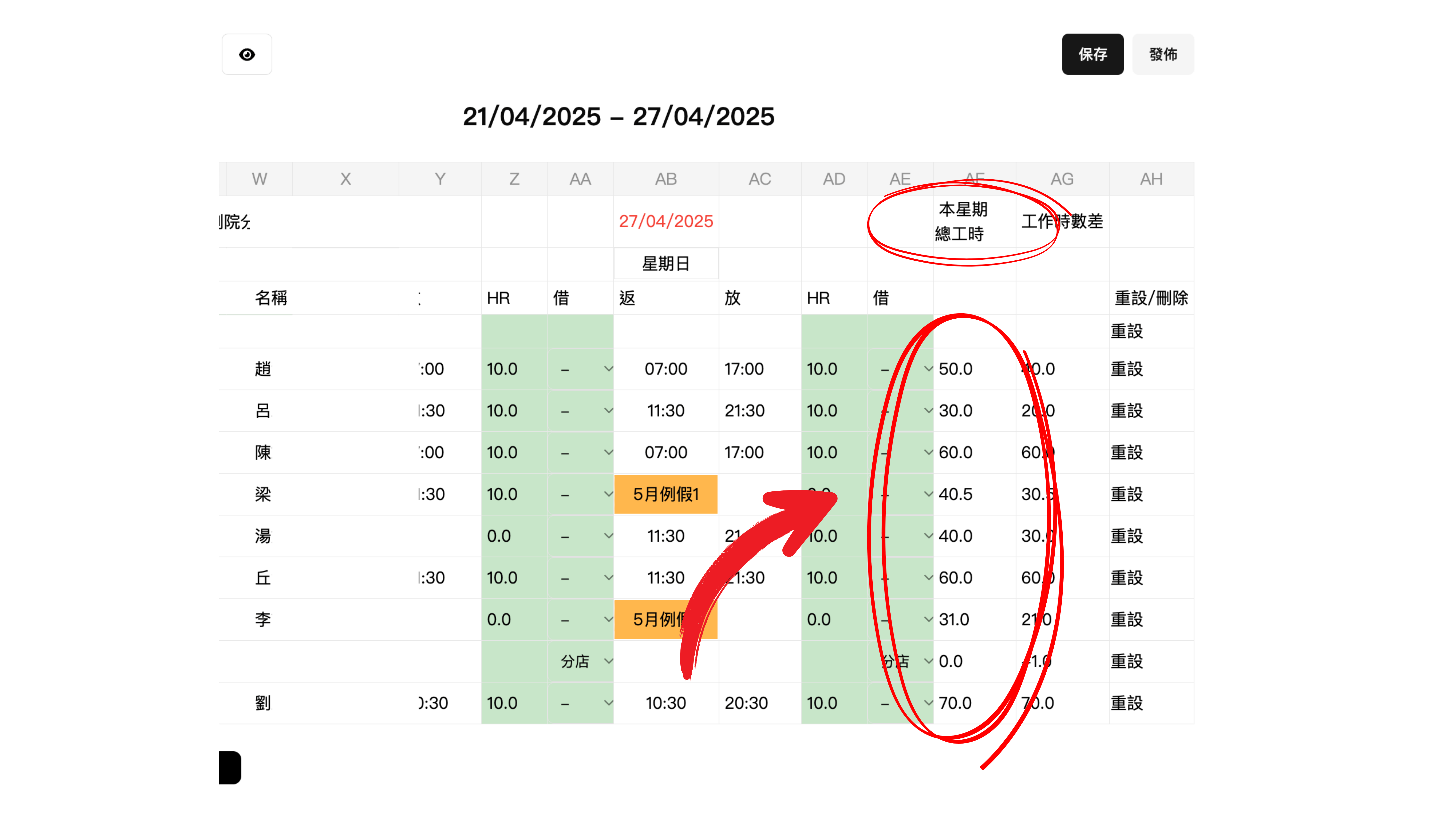Click the 保存 save button
The image size is (1456, 819).
[x=1092, y=54]
